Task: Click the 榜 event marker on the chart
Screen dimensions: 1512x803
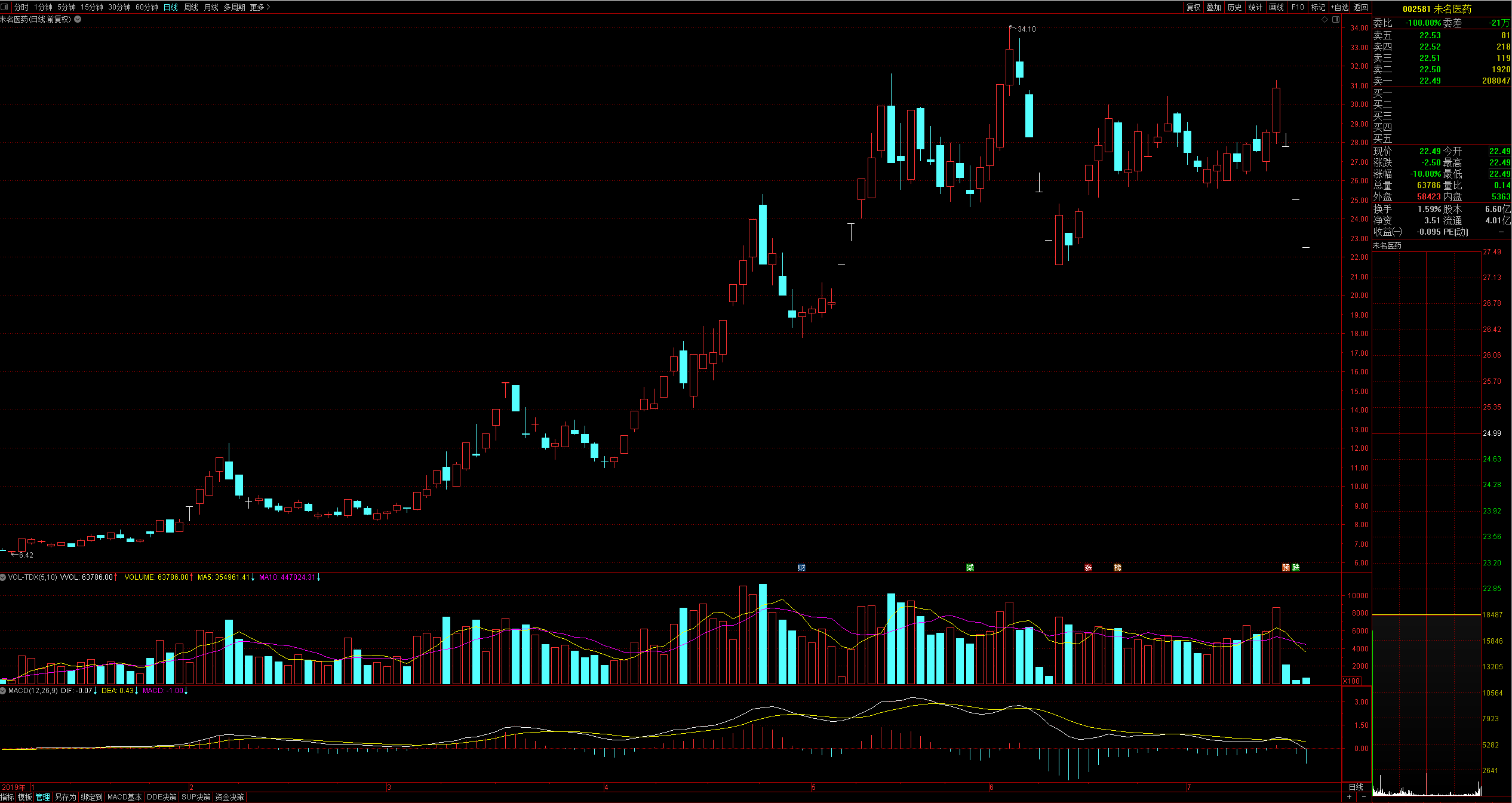Action: point(1117,567)
